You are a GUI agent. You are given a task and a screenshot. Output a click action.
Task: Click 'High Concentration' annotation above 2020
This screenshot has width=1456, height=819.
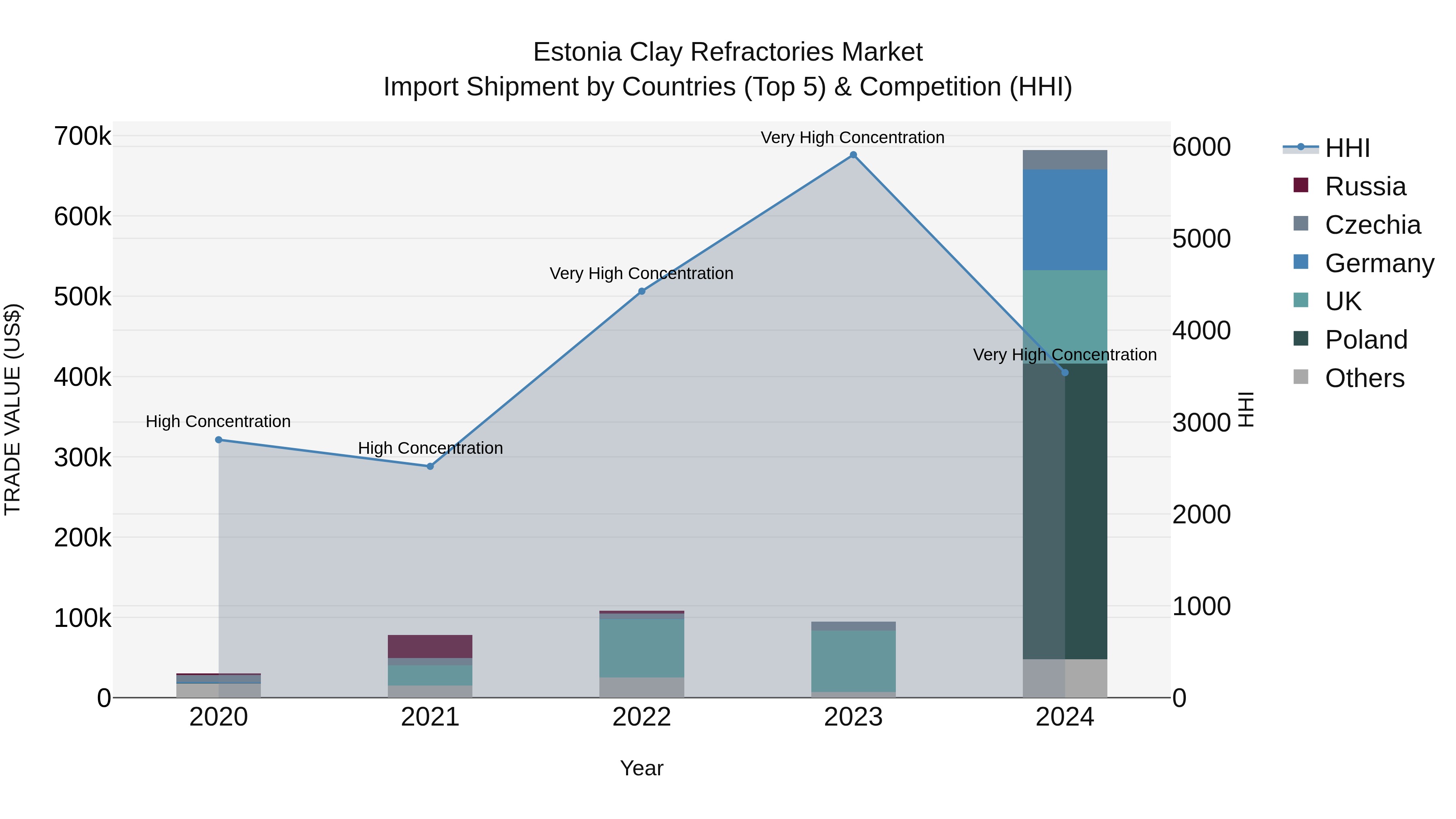click(218, 422)
